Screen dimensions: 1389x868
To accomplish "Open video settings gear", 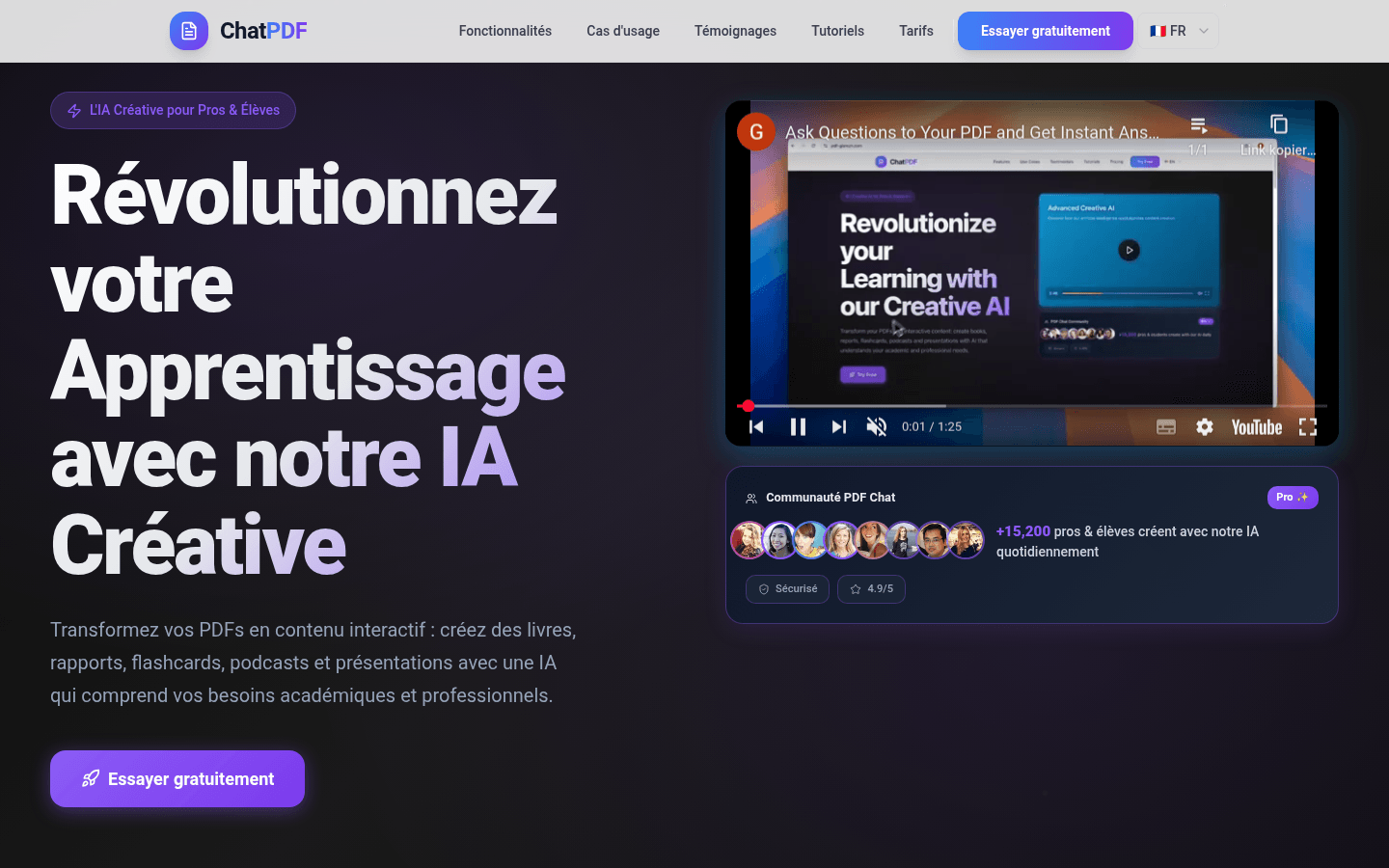I will (1205, 427).
